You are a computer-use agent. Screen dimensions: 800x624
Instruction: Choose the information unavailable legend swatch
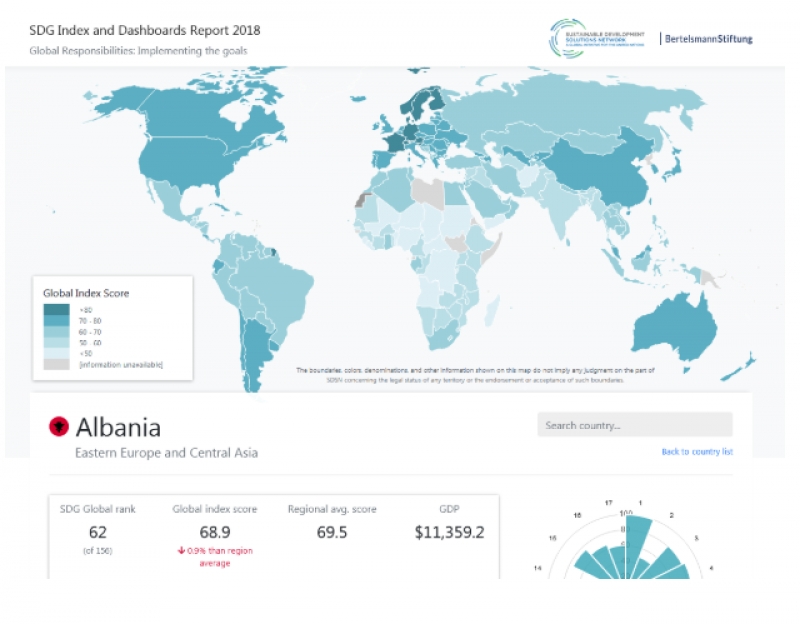[x=56, y=364]
